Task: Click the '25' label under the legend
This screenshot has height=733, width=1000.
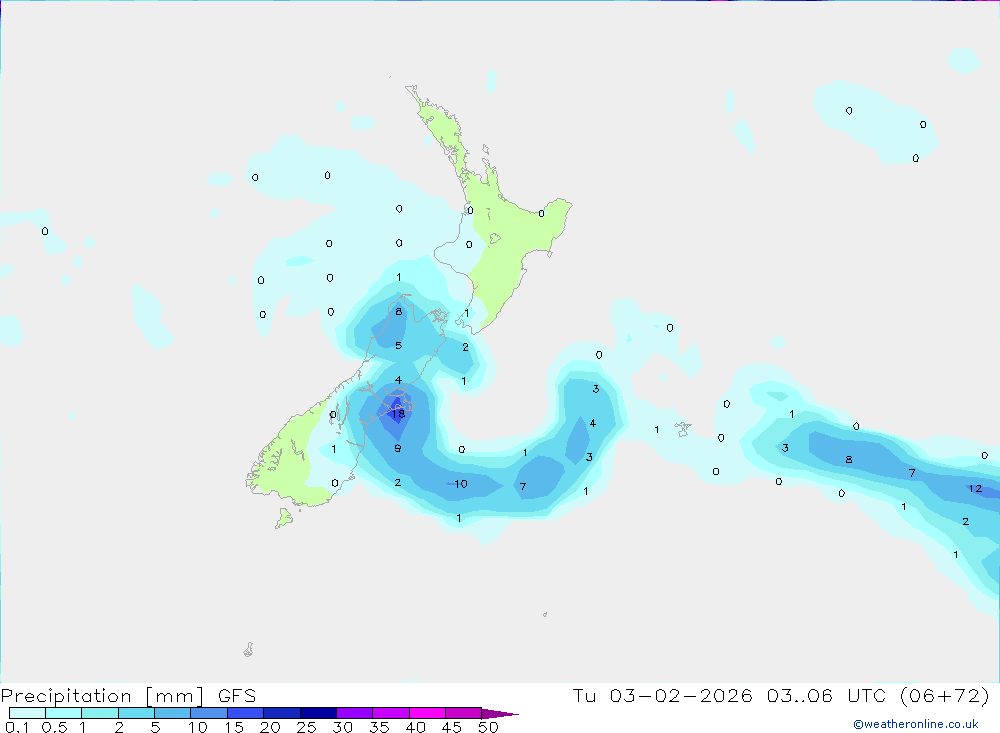Action: pyautogui.click(x=306, y=727)
